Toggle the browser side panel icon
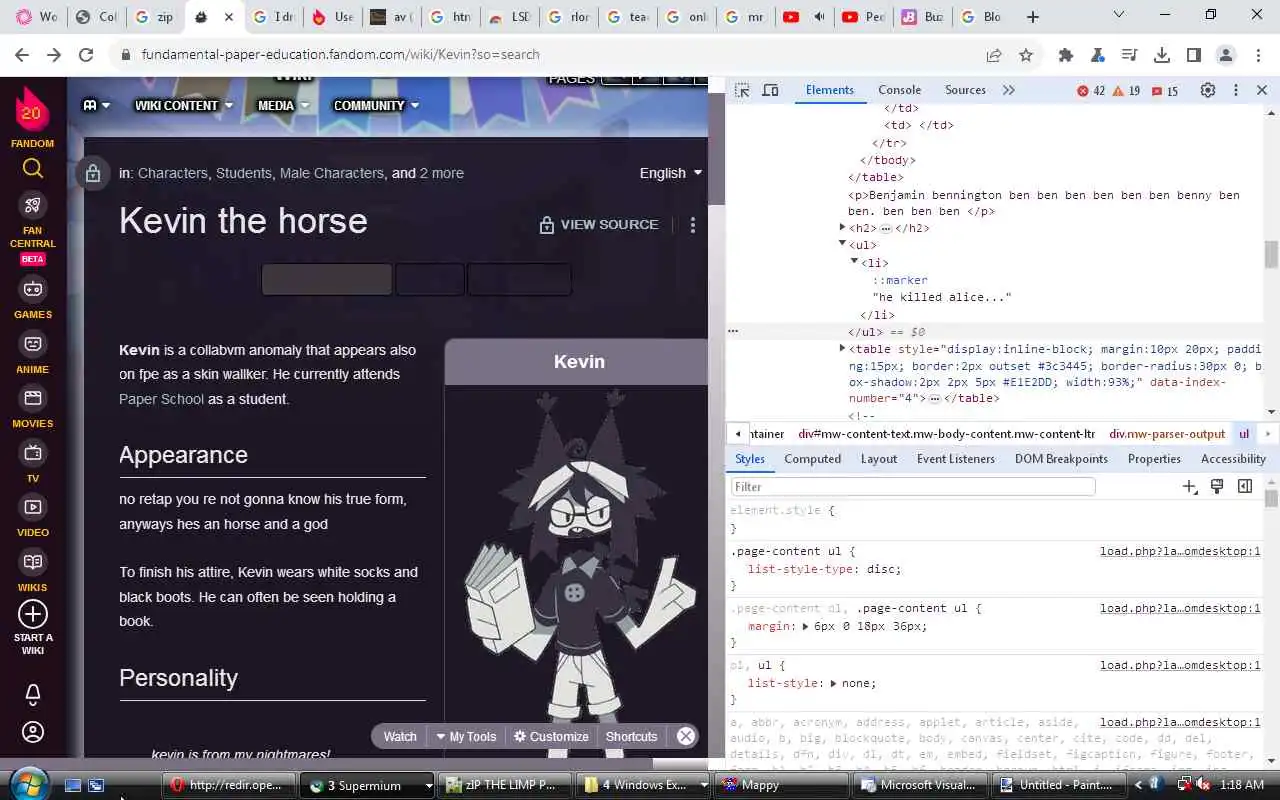This screenshot has width=1280, height=800. pyautogui.click(x=1194, y=55)
